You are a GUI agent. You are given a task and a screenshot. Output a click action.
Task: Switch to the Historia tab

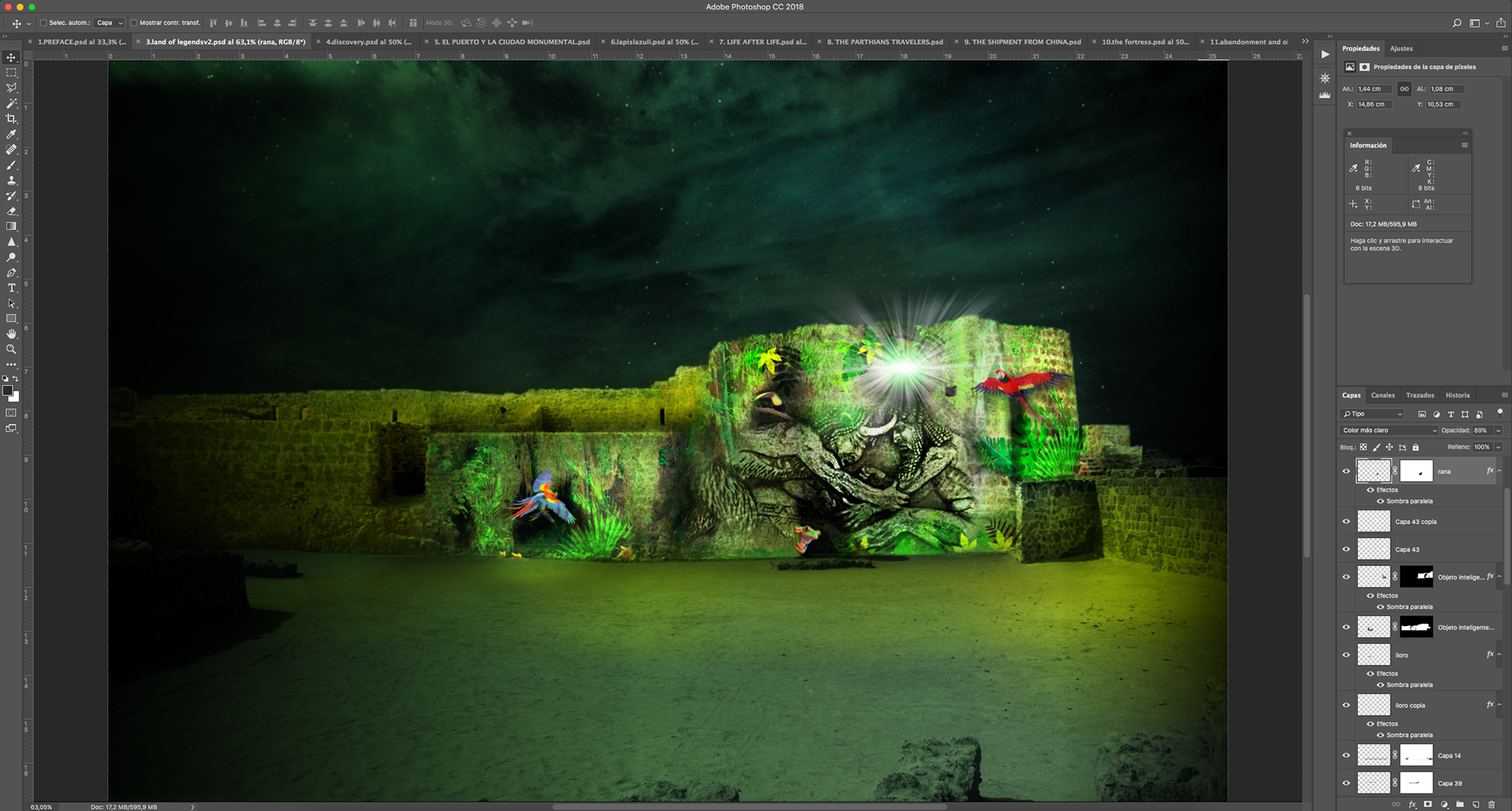pos(1458,395)
